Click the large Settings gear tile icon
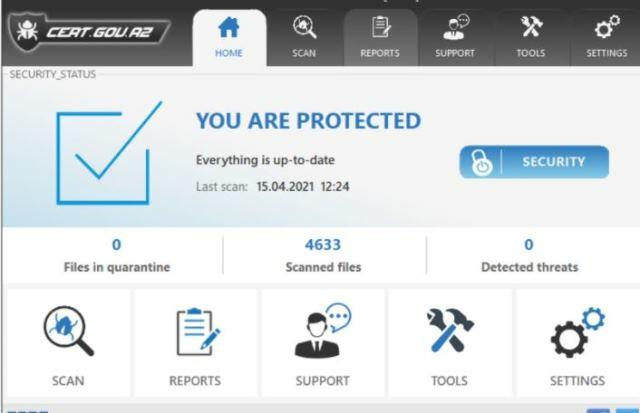Image resolution: width=640 pixels, height=413 pixels. pos(577,332)
